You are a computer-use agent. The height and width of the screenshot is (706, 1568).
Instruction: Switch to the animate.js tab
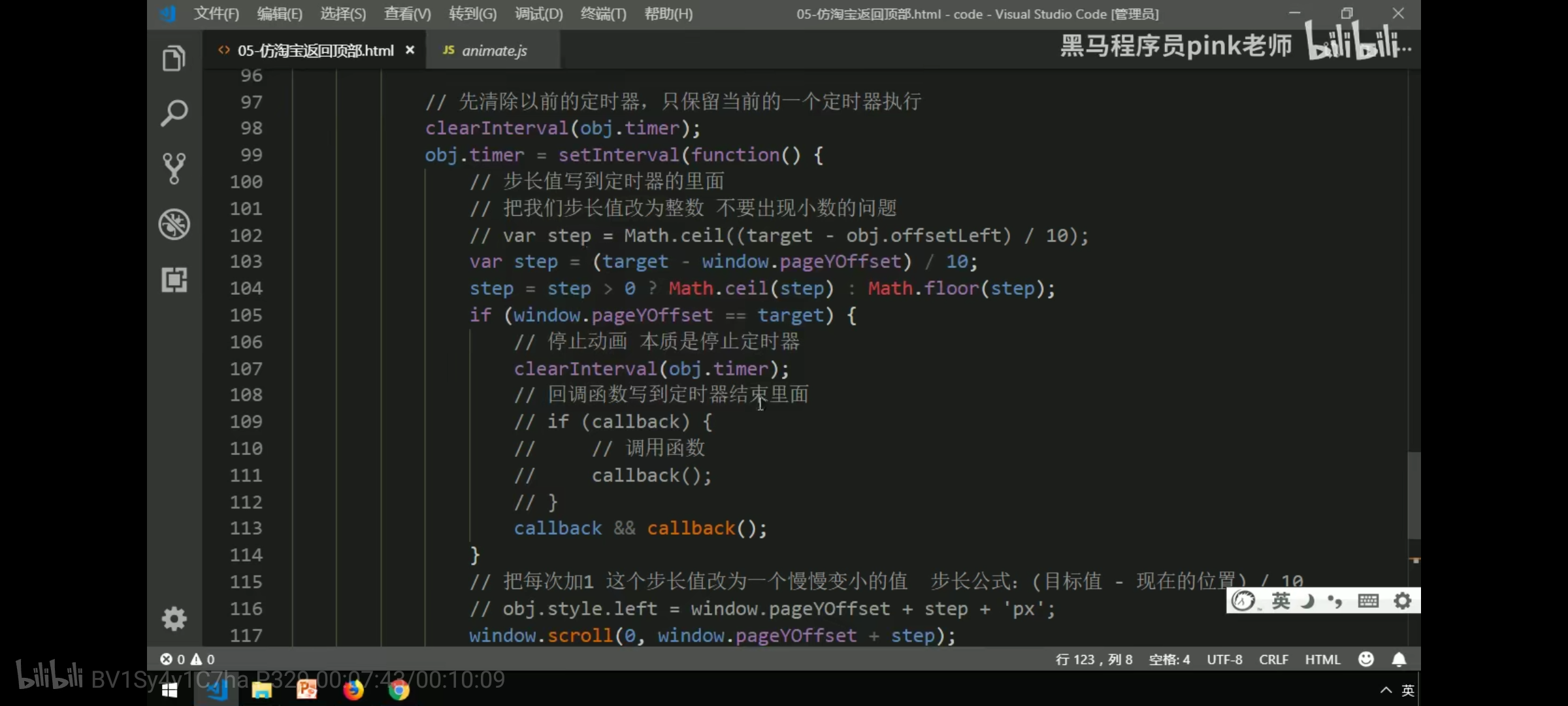[493, 50]
